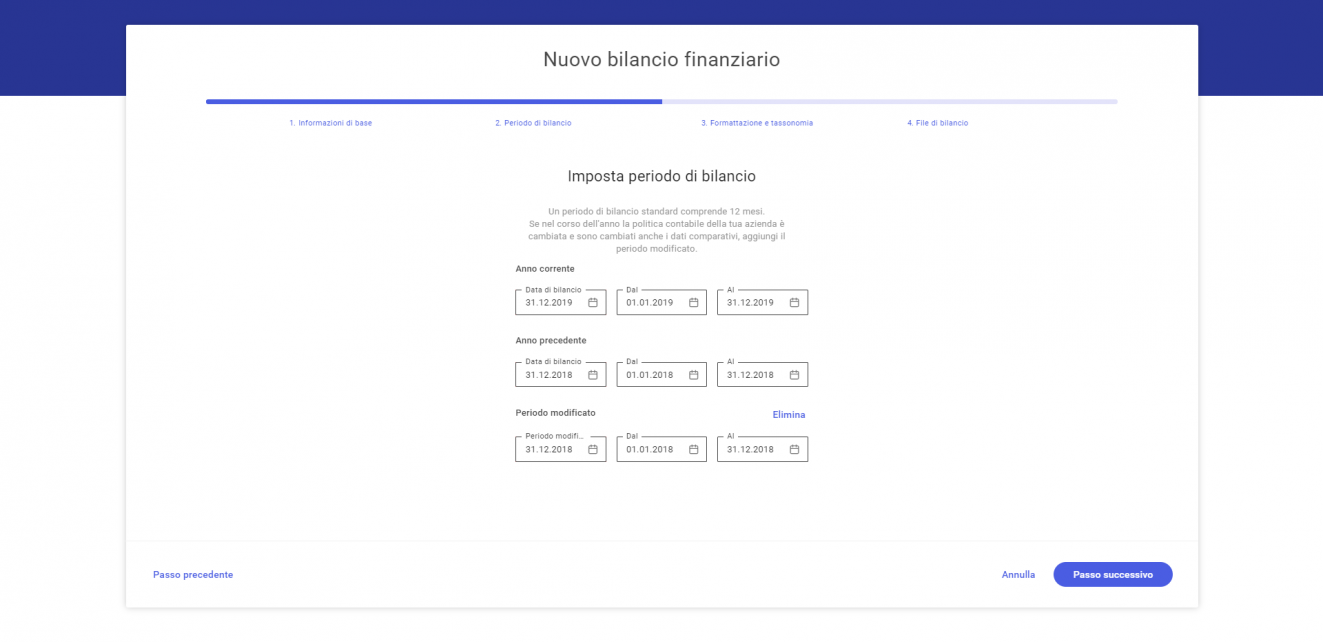Open calendar for Periodo modificato first date
The width and height of the screenshot is (1323, 642).
tap(592, 450)
